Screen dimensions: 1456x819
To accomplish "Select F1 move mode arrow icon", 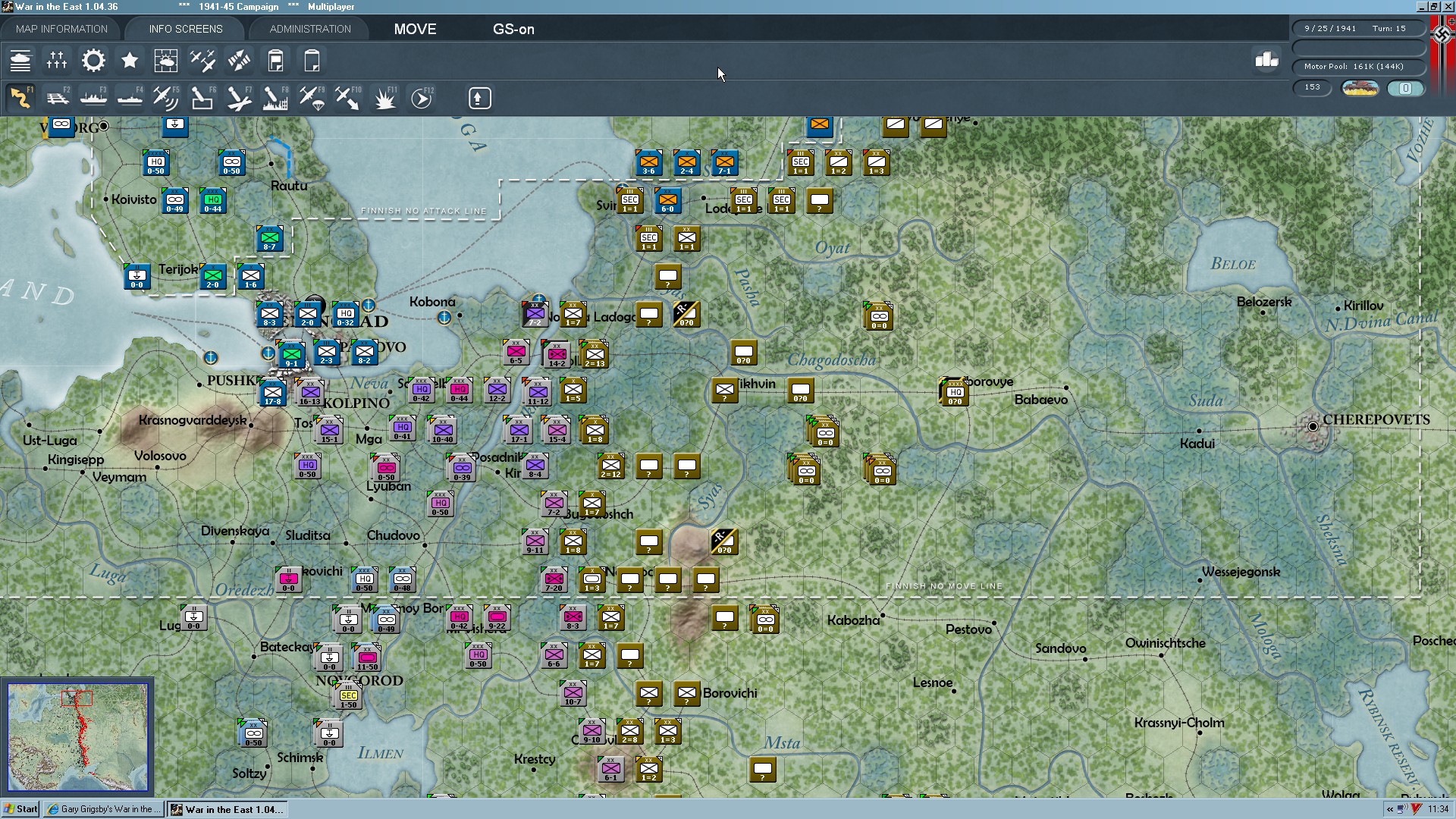I will (20, 98).
